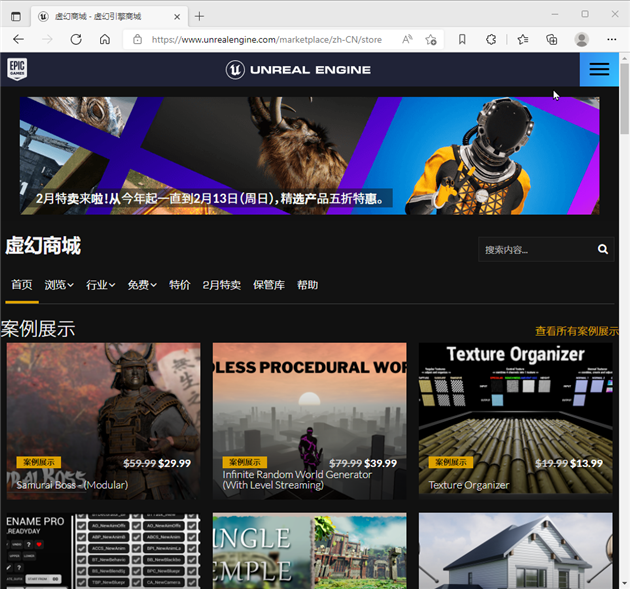The width and height of the screenshot is (630, 589).
Task: Click the site lock icon in address bar
Action: pyautogui.click(x=137, y=39)
